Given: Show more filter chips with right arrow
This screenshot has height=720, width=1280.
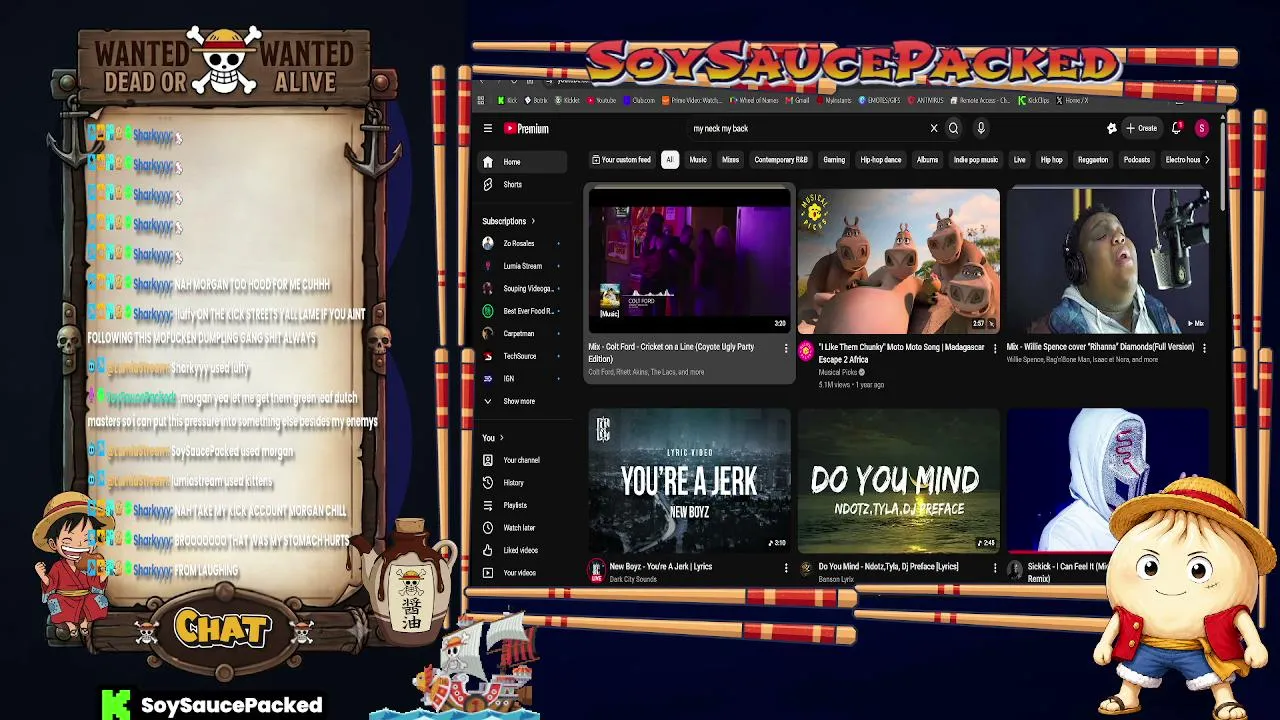Looking at the screenshot, I should [x=1206, y=160].
